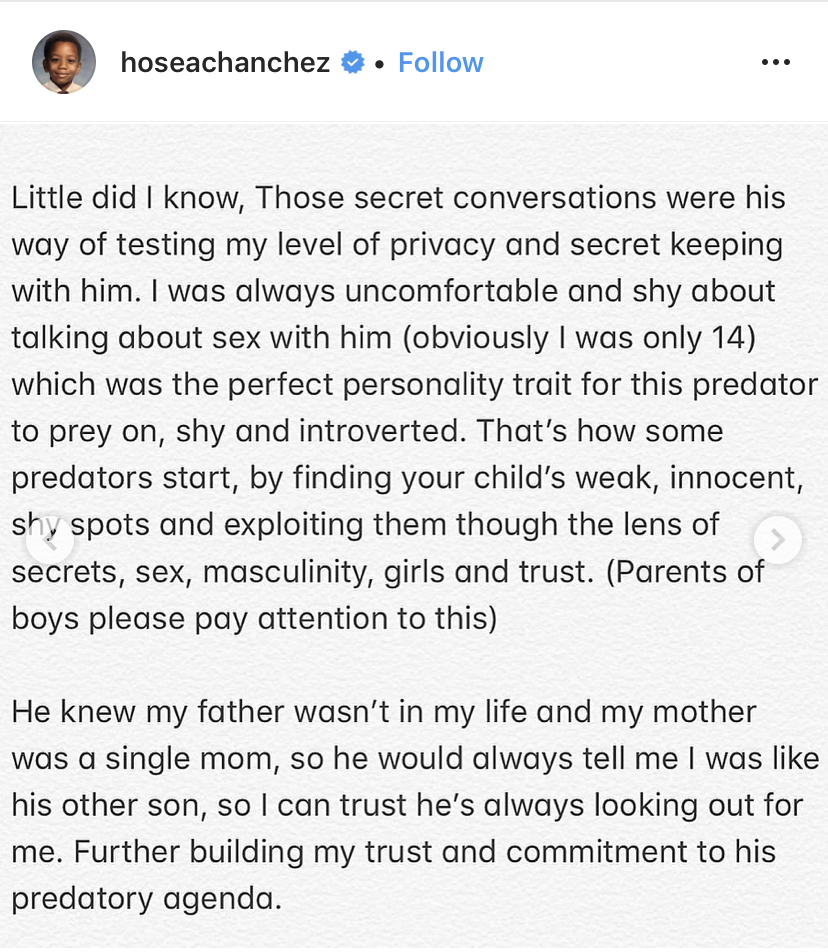Click the paragraph starting 'He knew my father'
Image resolution: width=828 pixels, height=952 pixels.
[x=415, y=805]
